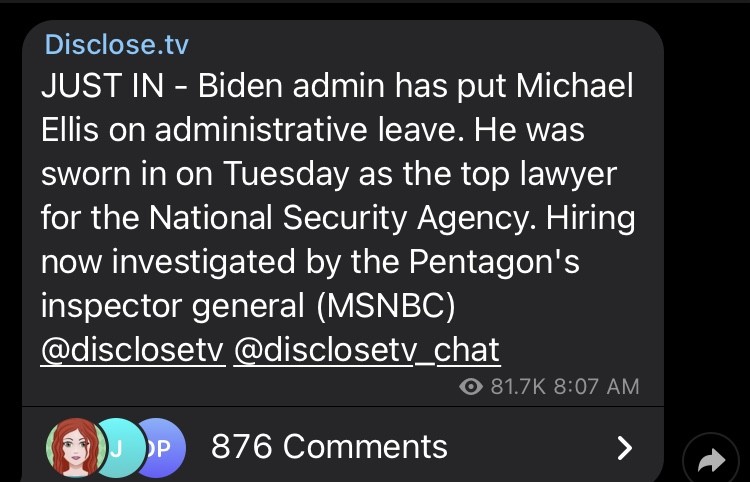The image size is (750, 482).
Task: Open the red-haired commenter avatar
Action: point(75,446)
